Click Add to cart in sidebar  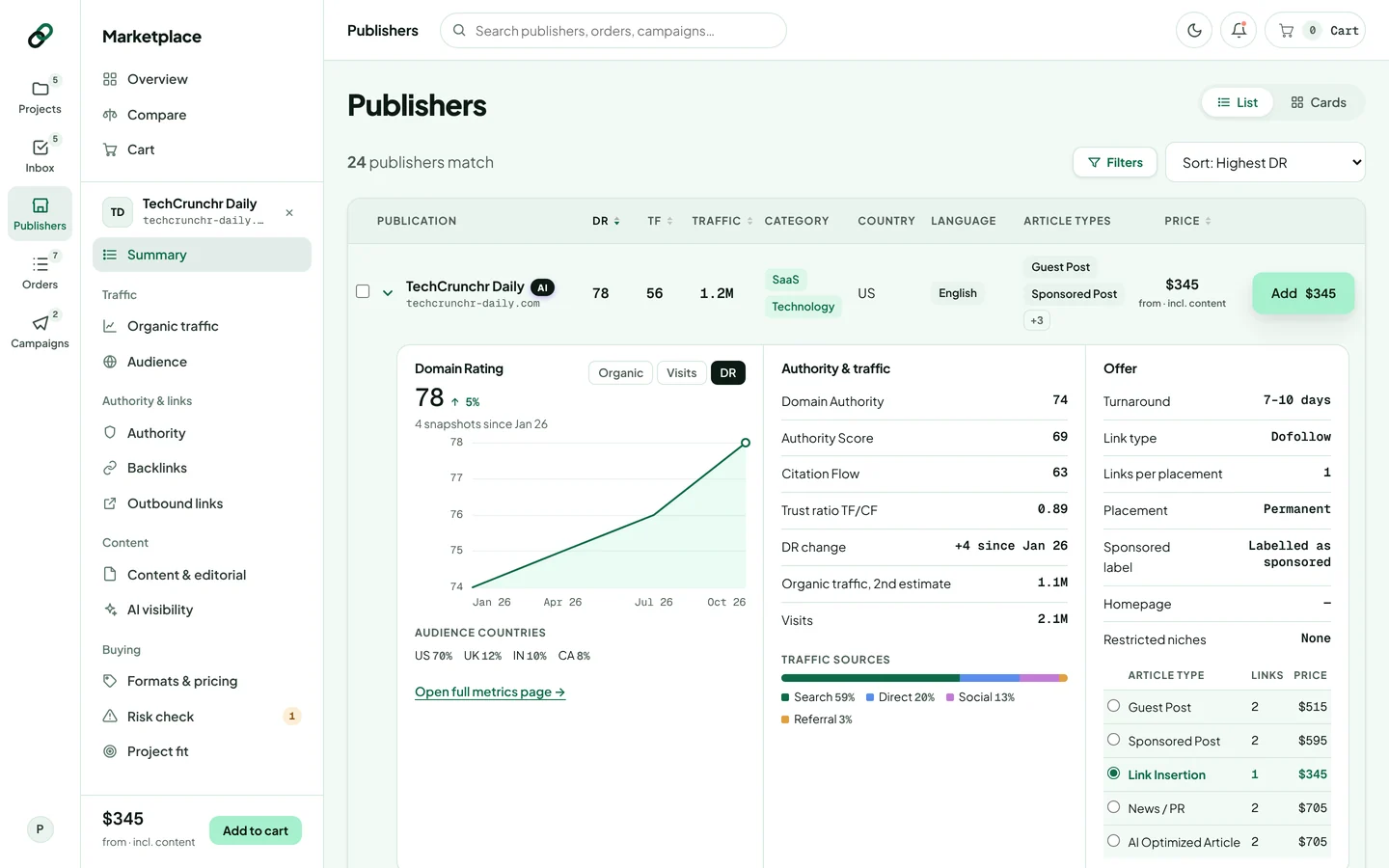(x=256, y=830)
